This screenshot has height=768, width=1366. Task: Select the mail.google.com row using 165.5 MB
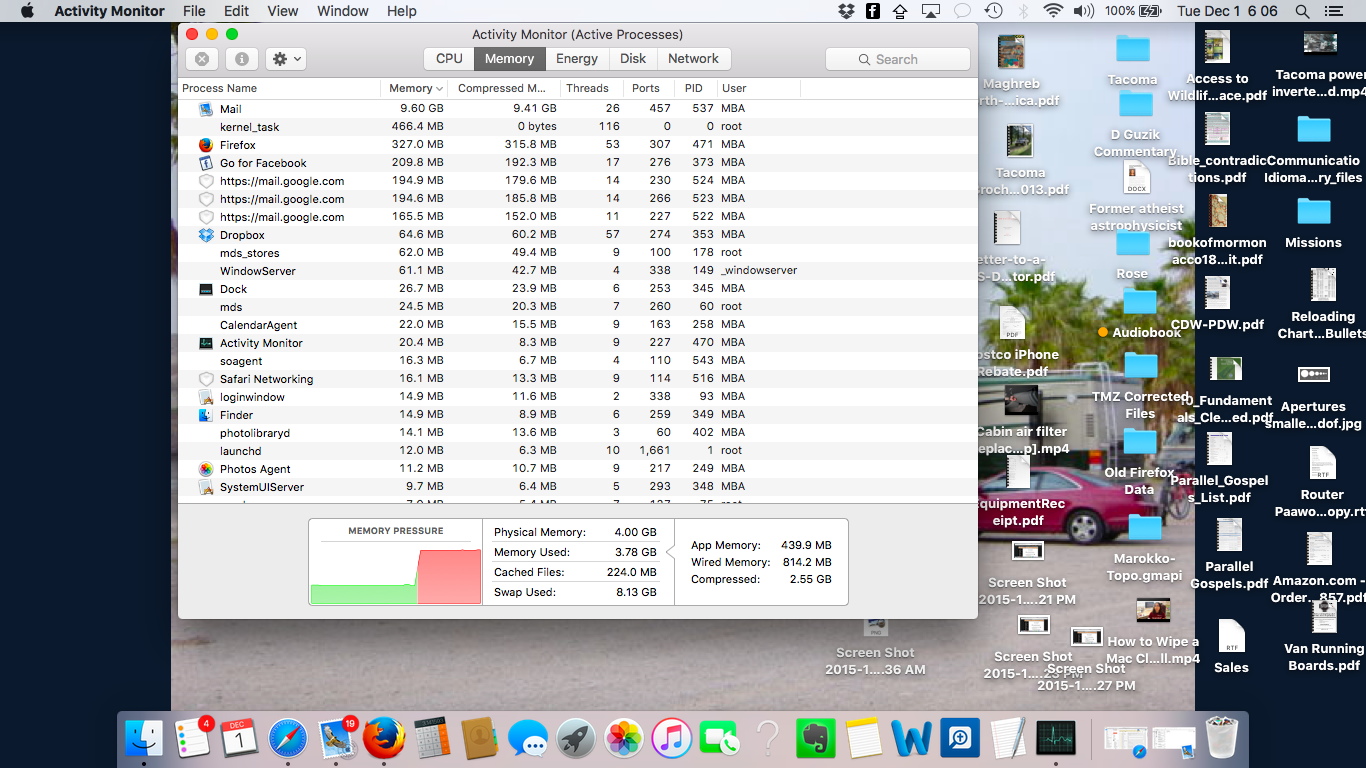(x=577, y=217)
